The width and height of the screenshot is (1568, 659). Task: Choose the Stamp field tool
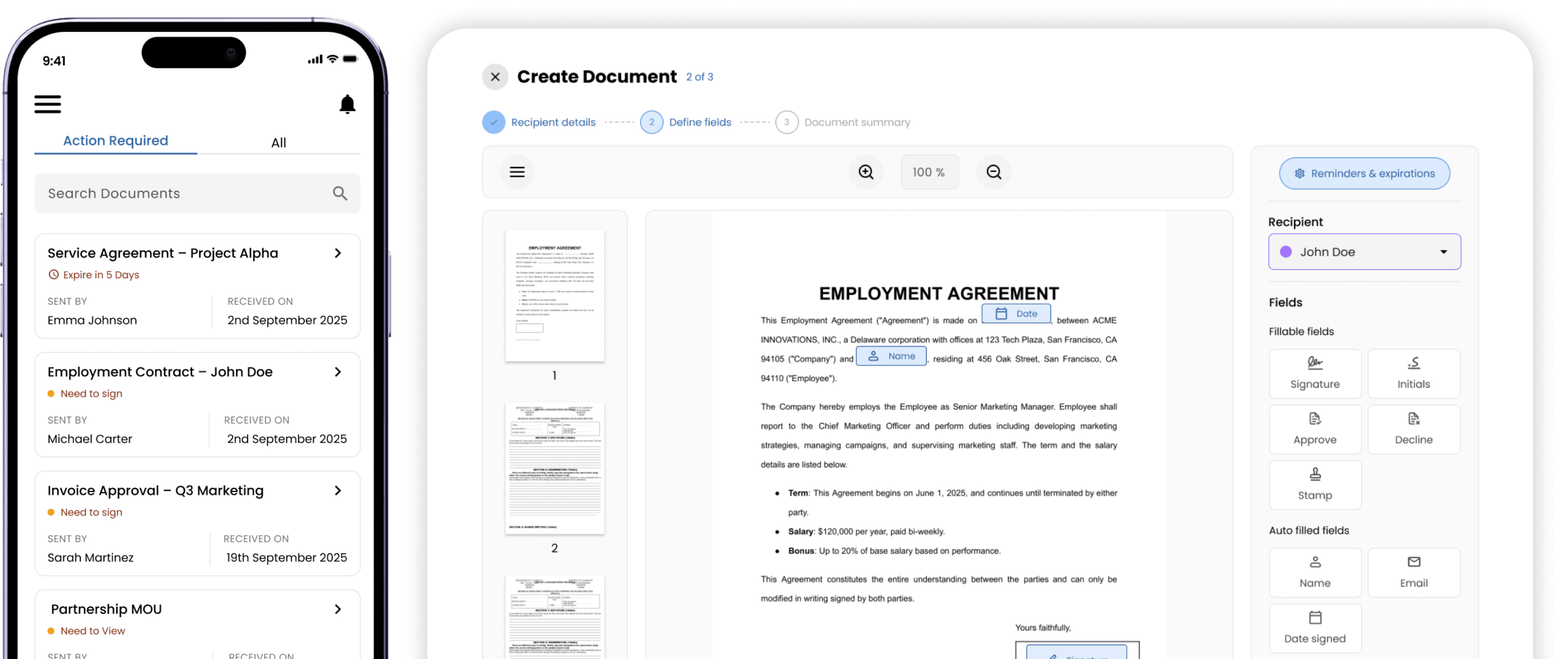1314,485
